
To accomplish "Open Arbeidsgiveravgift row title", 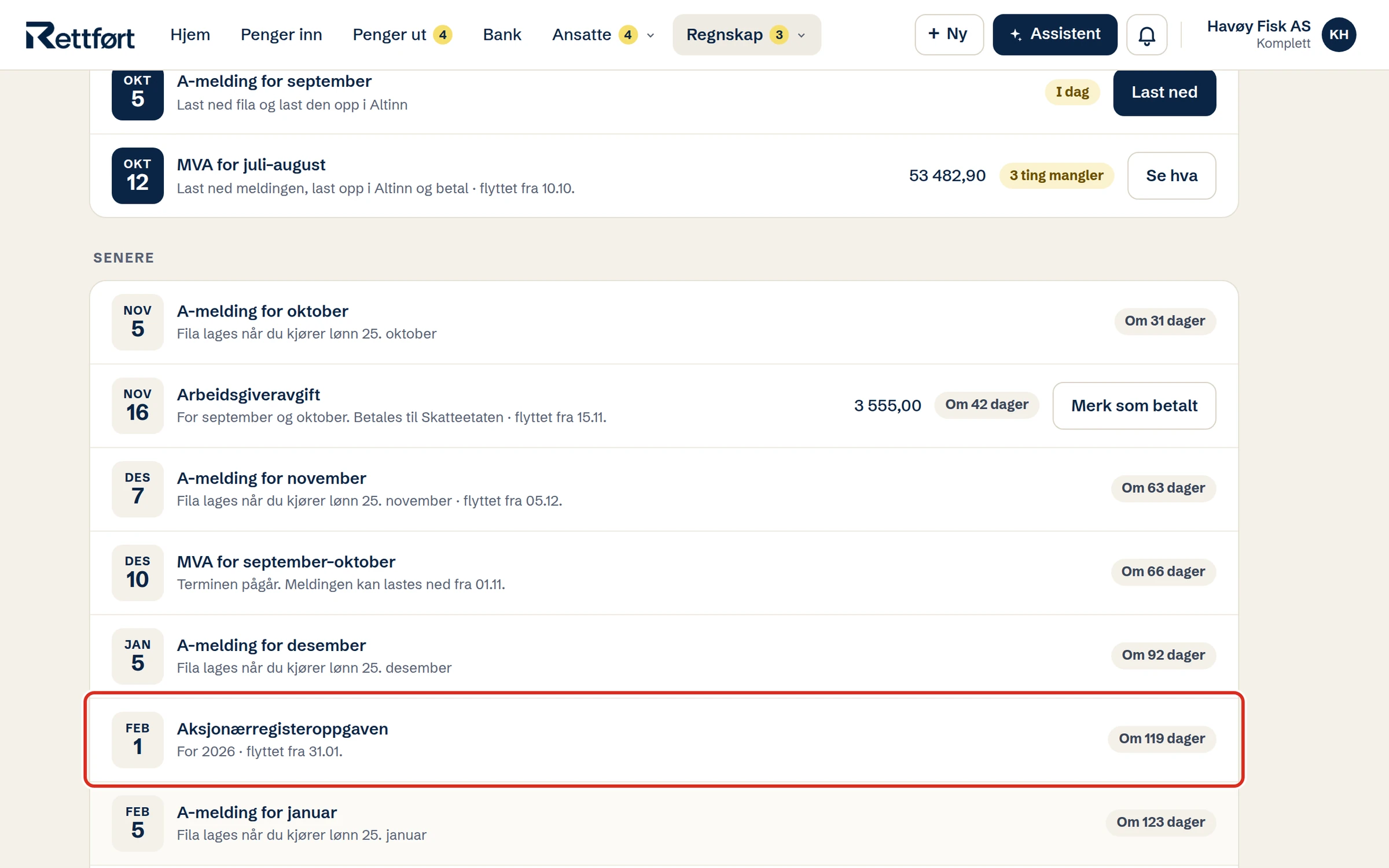I will tap(248, 395).
